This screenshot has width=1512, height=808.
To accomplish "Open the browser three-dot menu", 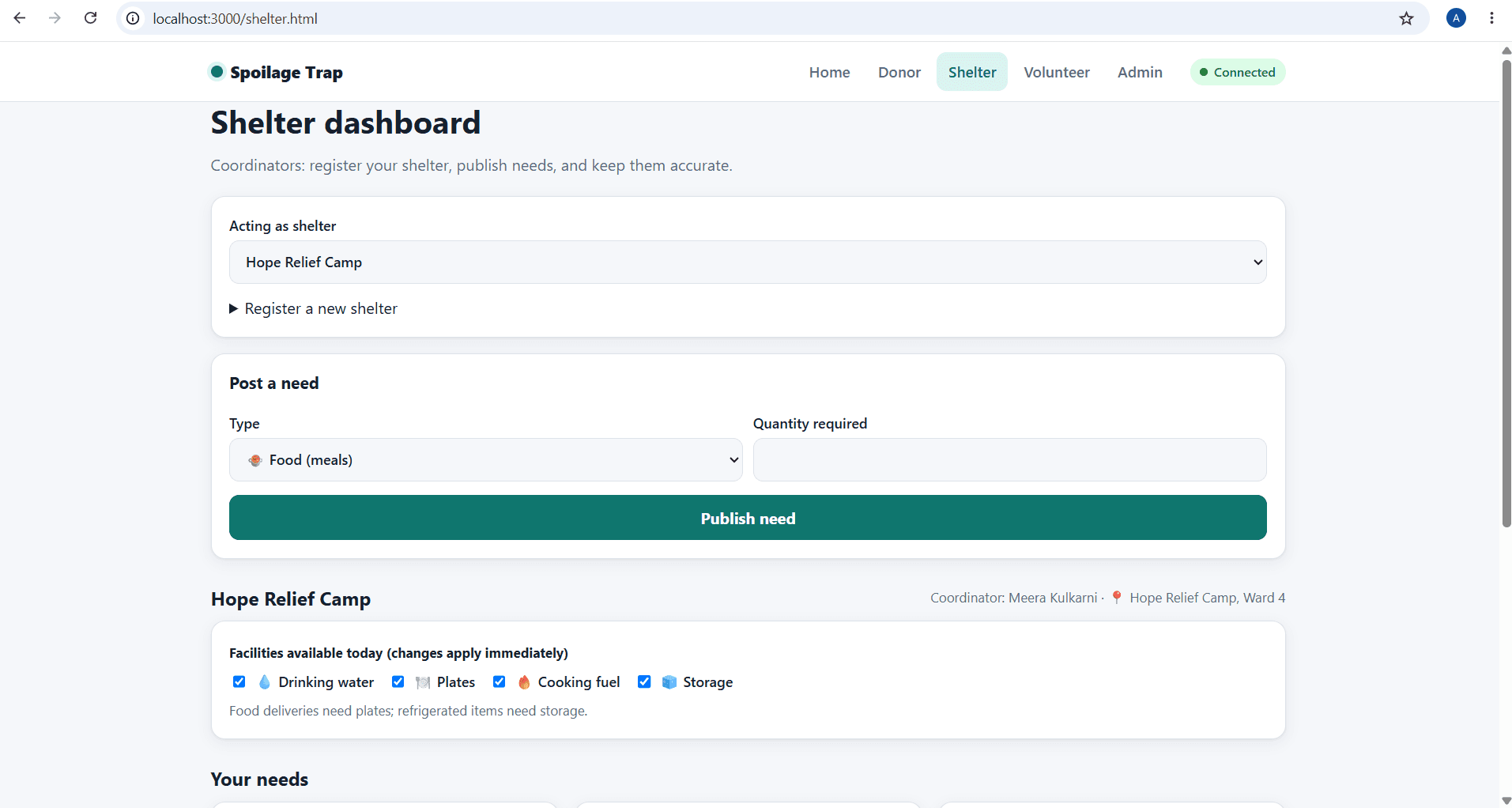I will coord(1491,18).
